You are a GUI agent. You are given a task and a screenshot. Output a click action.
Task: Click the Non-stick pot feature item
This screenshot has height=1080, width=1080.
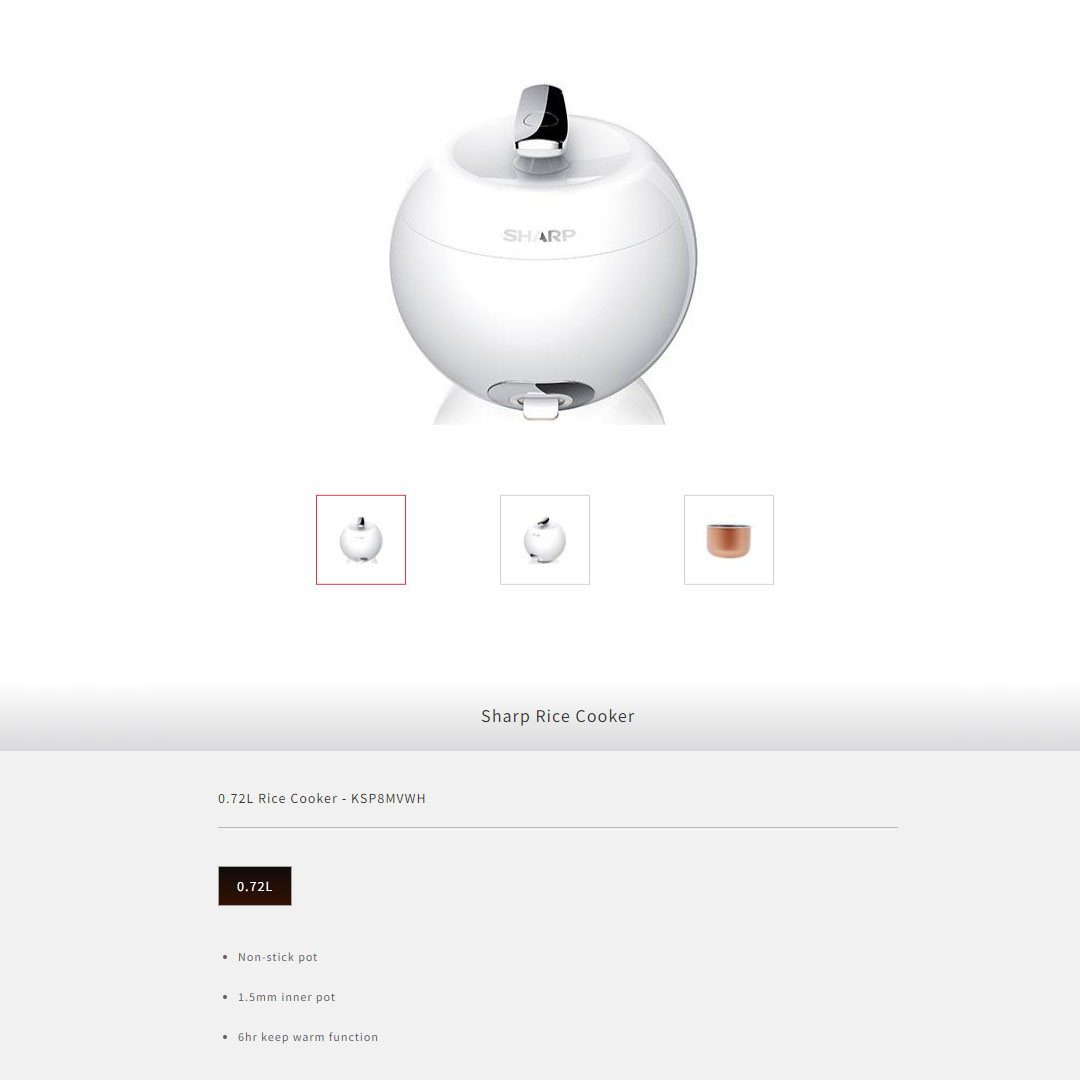[278, 957]
